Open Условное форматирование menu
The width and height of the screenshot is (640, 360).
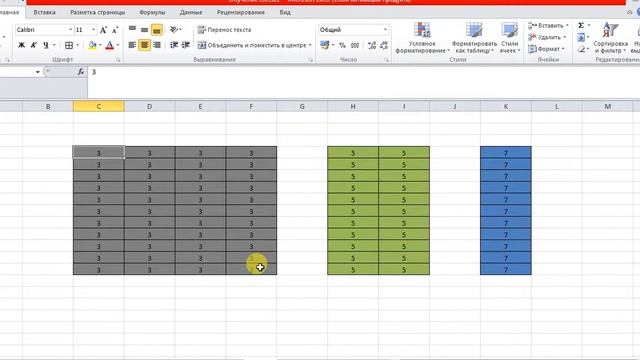click(422, 38)
